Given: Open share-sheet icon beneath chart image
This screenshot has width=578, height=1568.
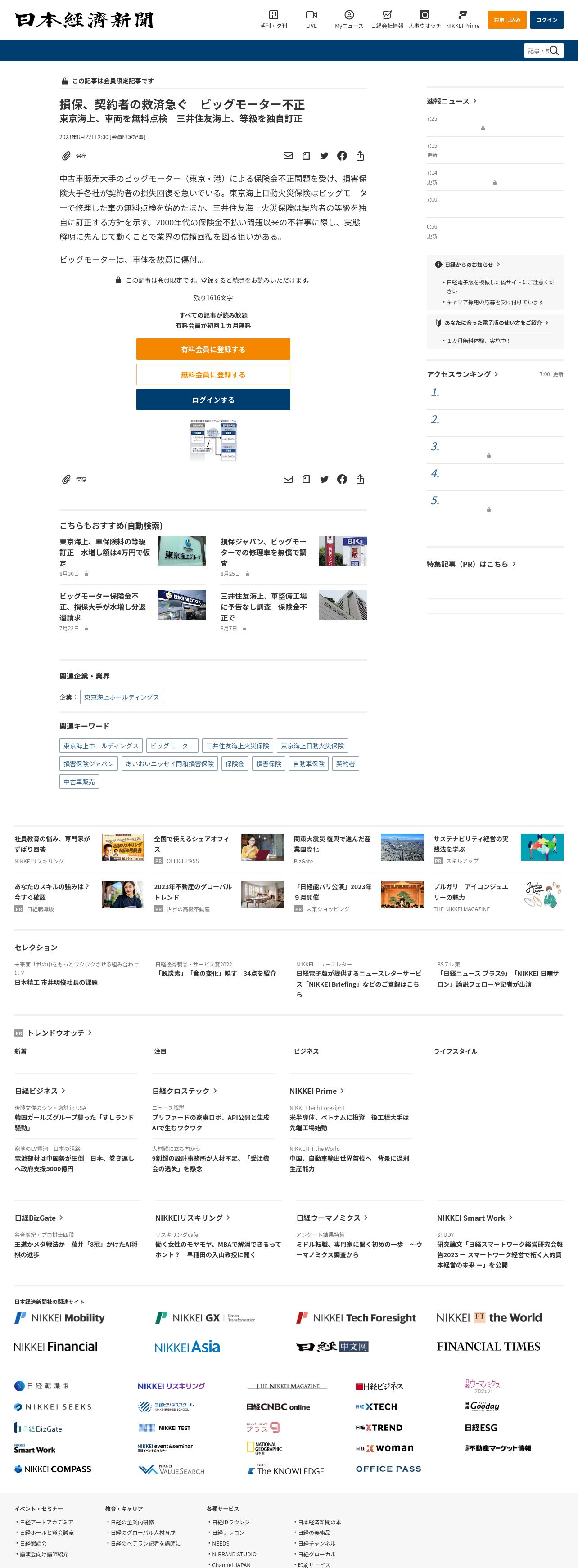Looking at the screenshot, I should pos(360,479).
